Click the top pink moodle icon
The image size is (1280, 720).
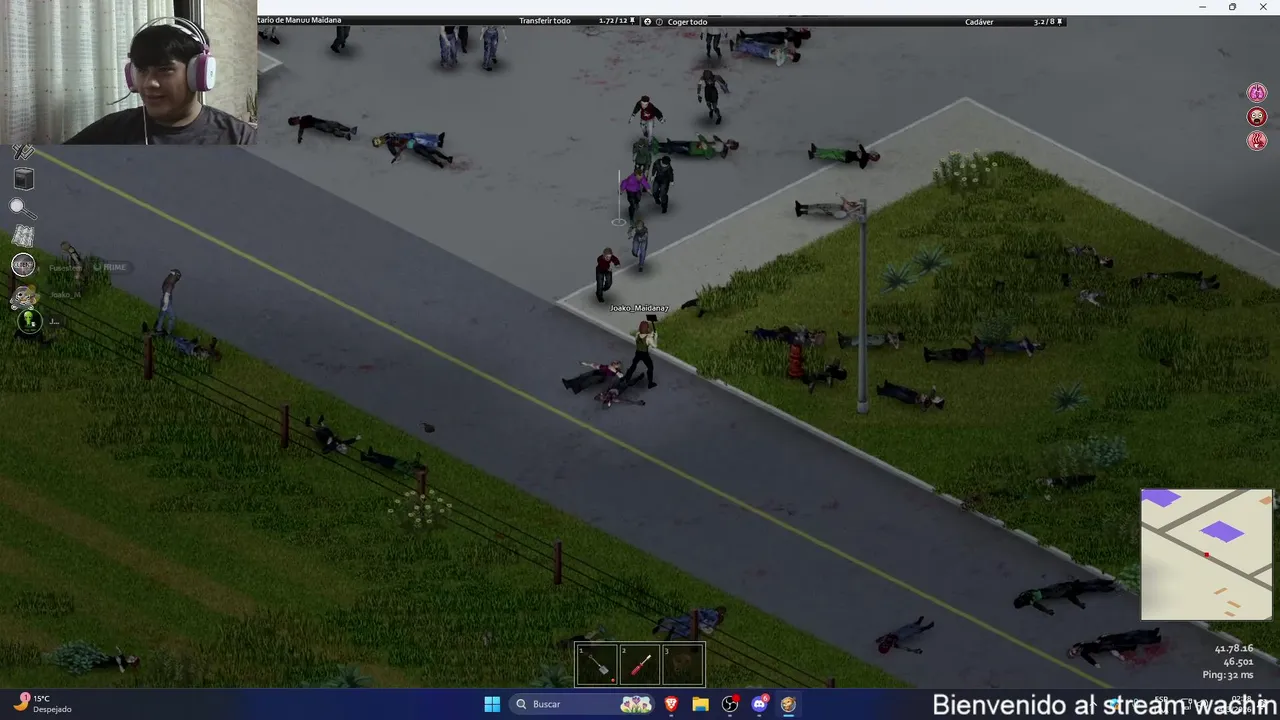1257,93
